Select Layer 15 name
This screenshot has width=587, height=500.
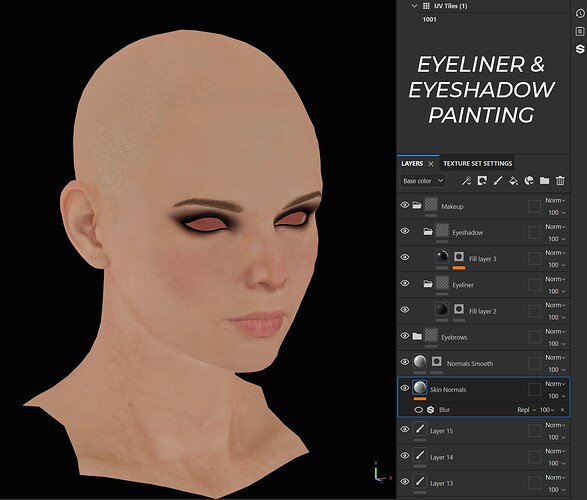pyautogui.click(x=441, y=431)
